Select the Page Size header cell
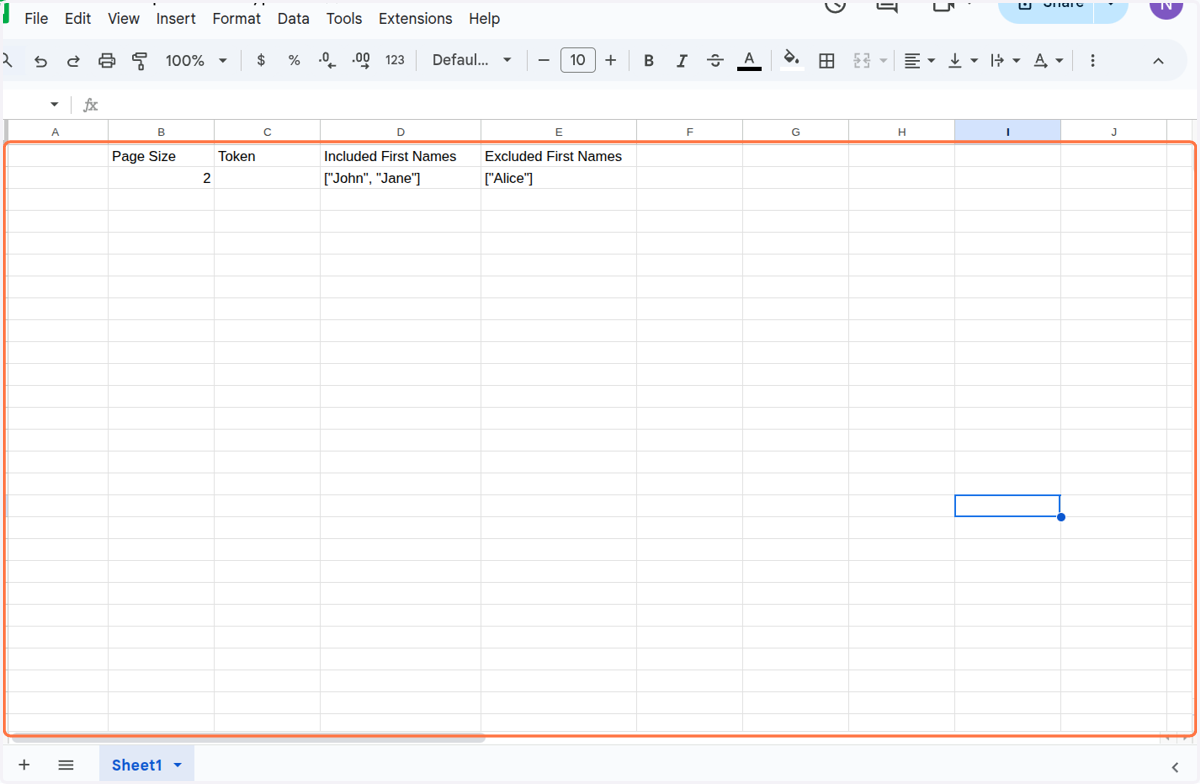 (x=161, y=156)
